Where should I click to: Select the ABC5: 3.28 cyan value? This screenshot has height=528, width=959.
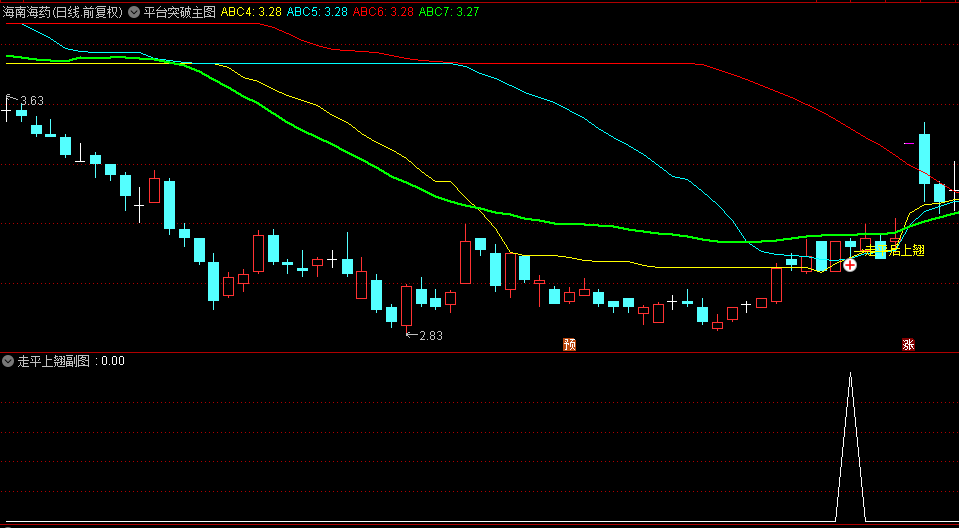pyautogui.click(x=317, y=12)
